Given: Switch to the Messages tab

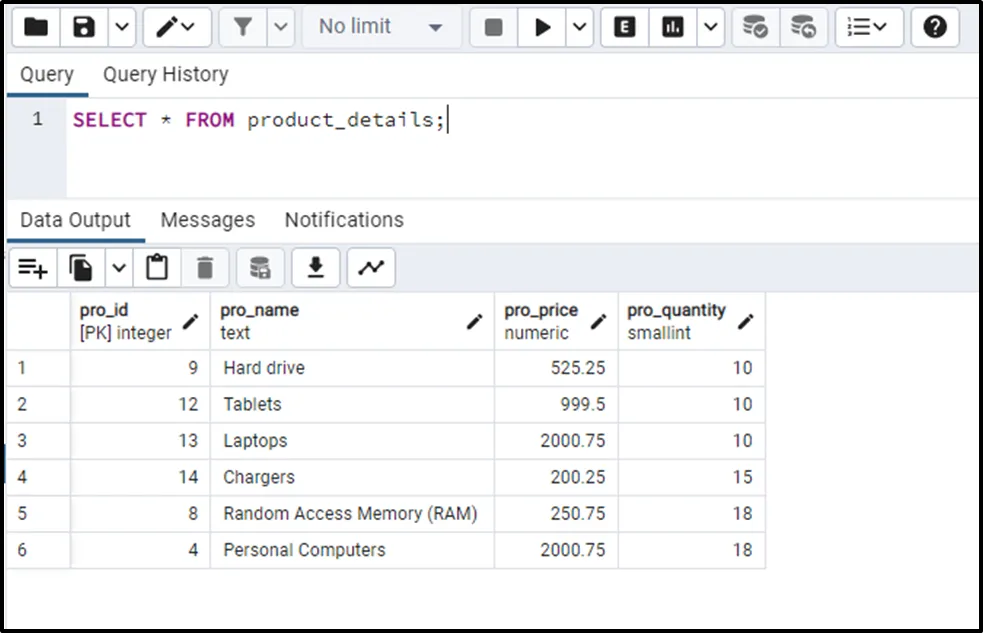Looking at the screenshot, I should (x=207, y=220).
